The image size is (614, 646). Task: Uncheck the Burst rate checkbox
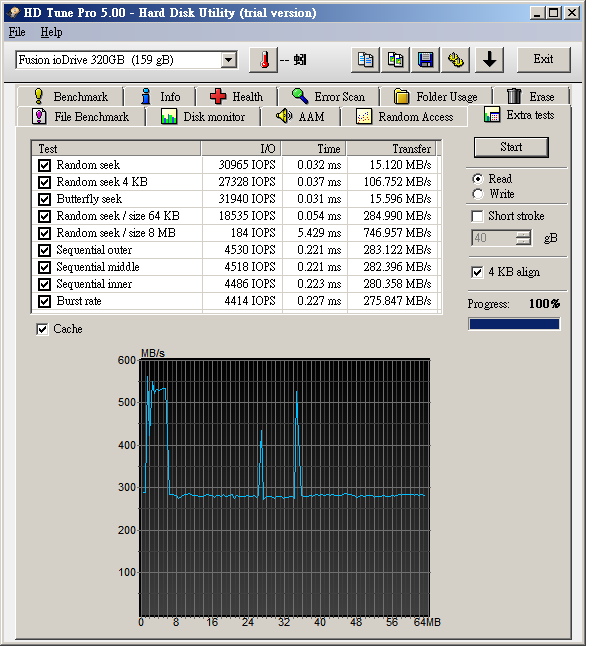pyautogui.click(x=44, y=301)
